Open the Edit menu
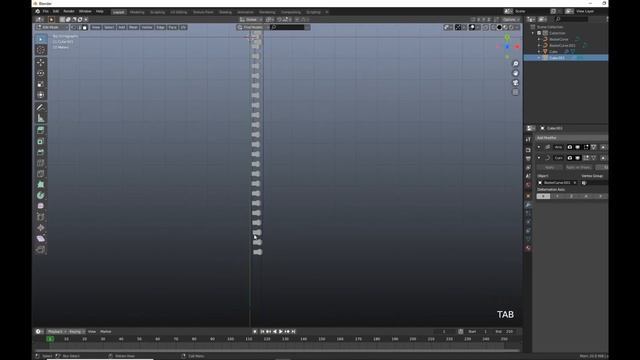 point(56,11)
